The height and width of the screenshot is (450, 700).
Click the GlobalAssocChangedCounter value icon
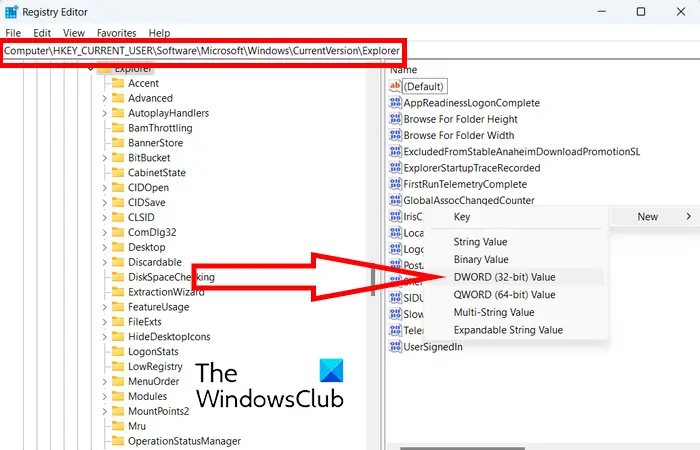(395, 200)
